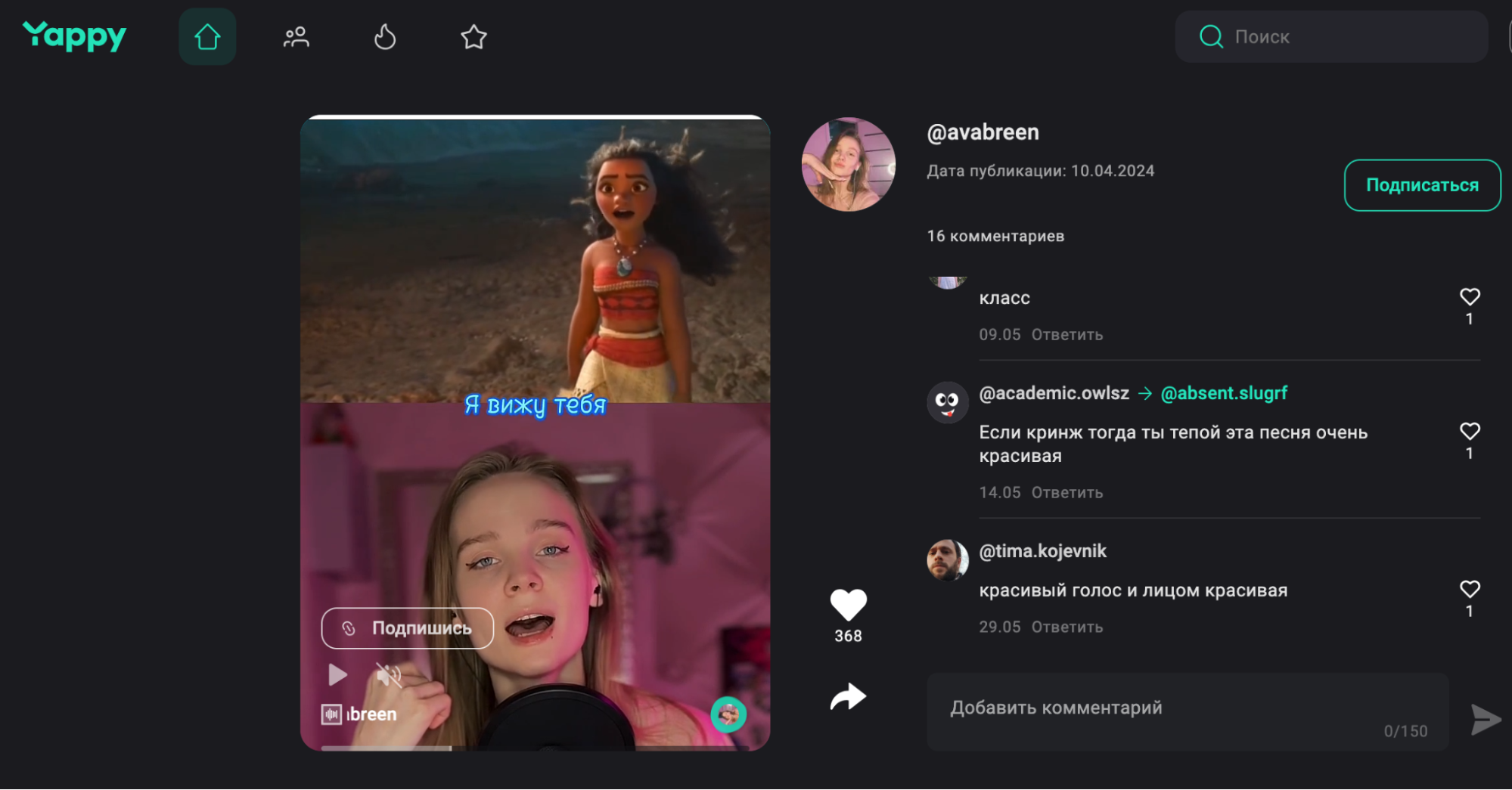This screenshot has height=790, width=1512.
Task: Click the 'Я вижу тебя' caption on video
Action: 536,405
